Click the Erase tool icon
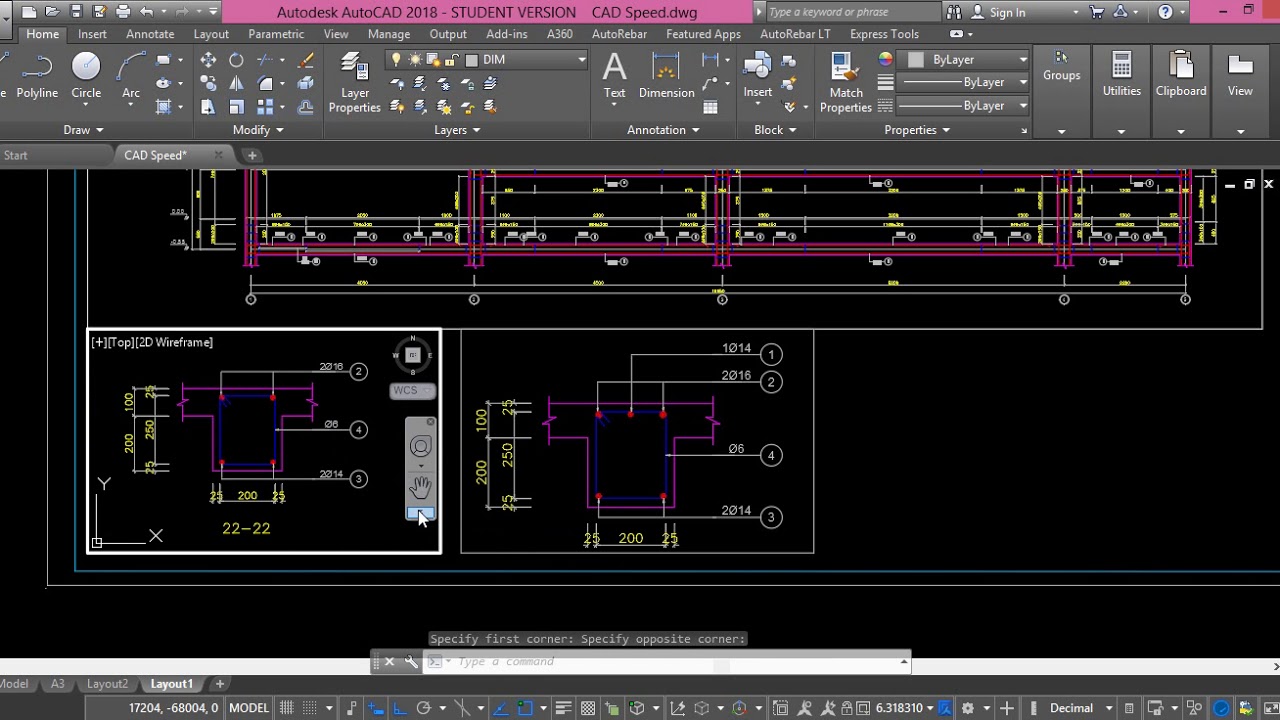 tap(306, 60)
